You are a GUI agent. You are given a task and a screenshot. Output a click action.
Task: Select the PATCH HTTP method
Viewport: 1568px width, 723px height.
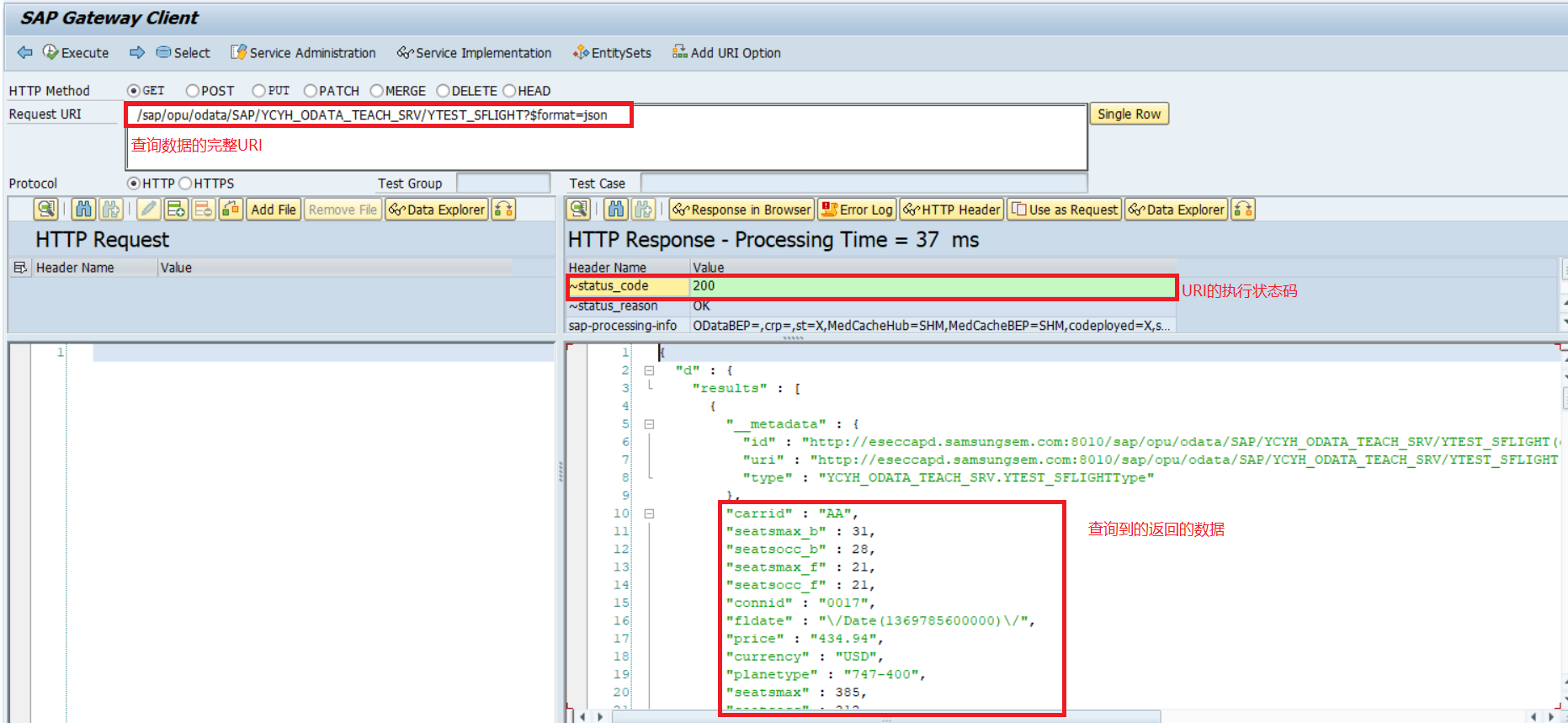[x=311, y=91]
